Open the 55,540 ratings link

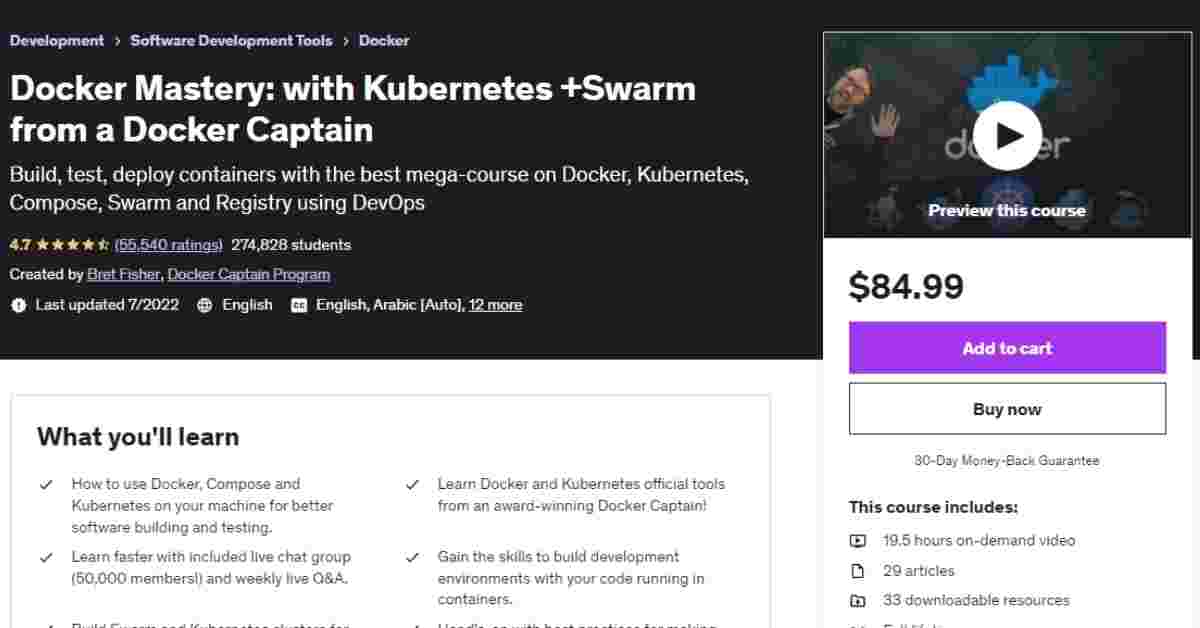pyautogui.click(x=169, y=245)
